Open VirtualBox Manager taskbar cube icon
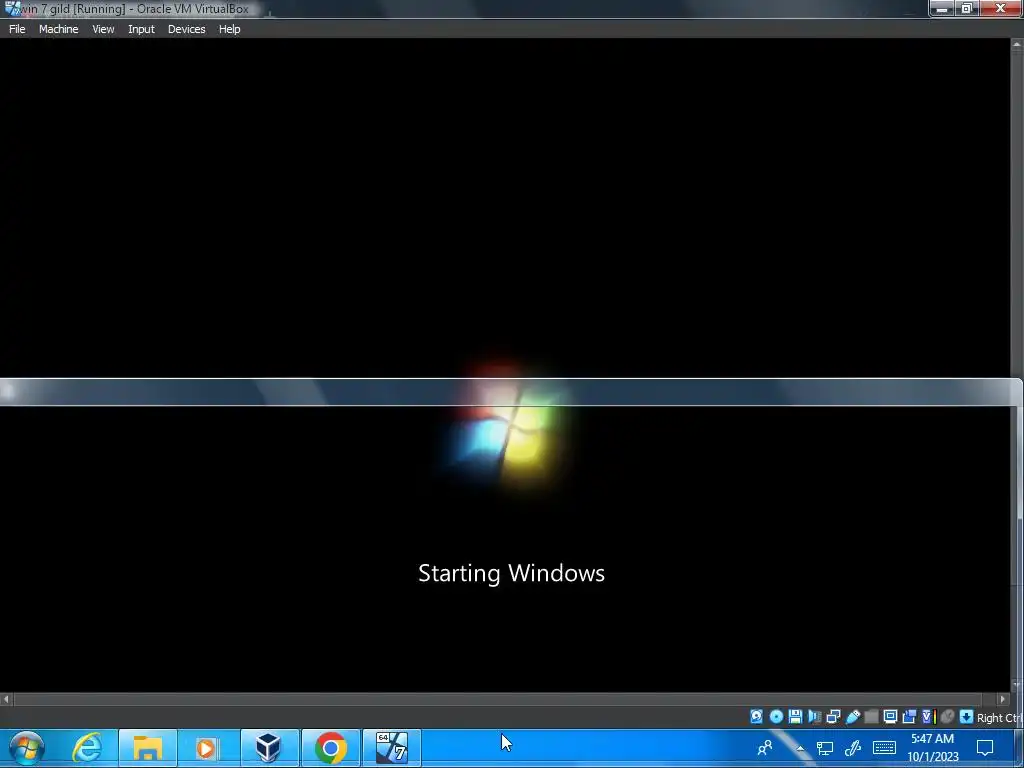 [268, 748]
